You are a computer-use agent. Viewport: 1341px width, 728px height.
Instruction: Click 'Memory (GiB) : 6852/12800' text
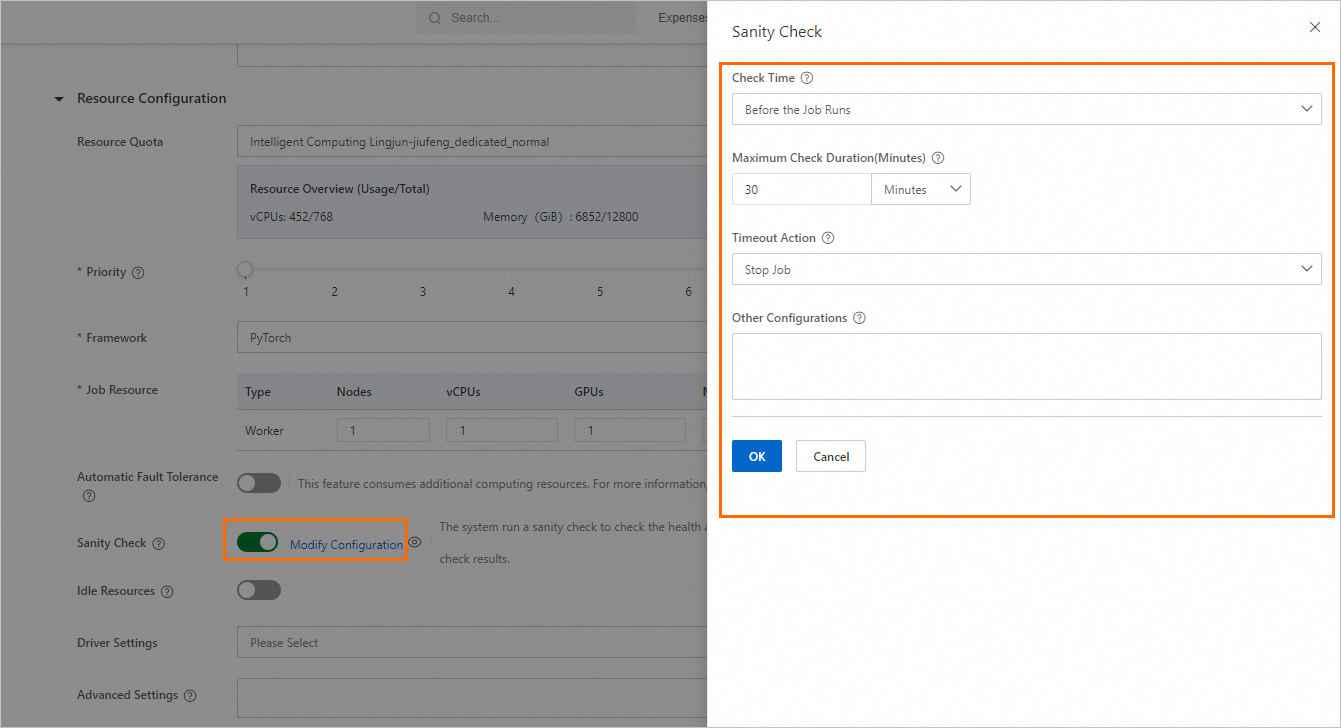(x=560, y=216)
